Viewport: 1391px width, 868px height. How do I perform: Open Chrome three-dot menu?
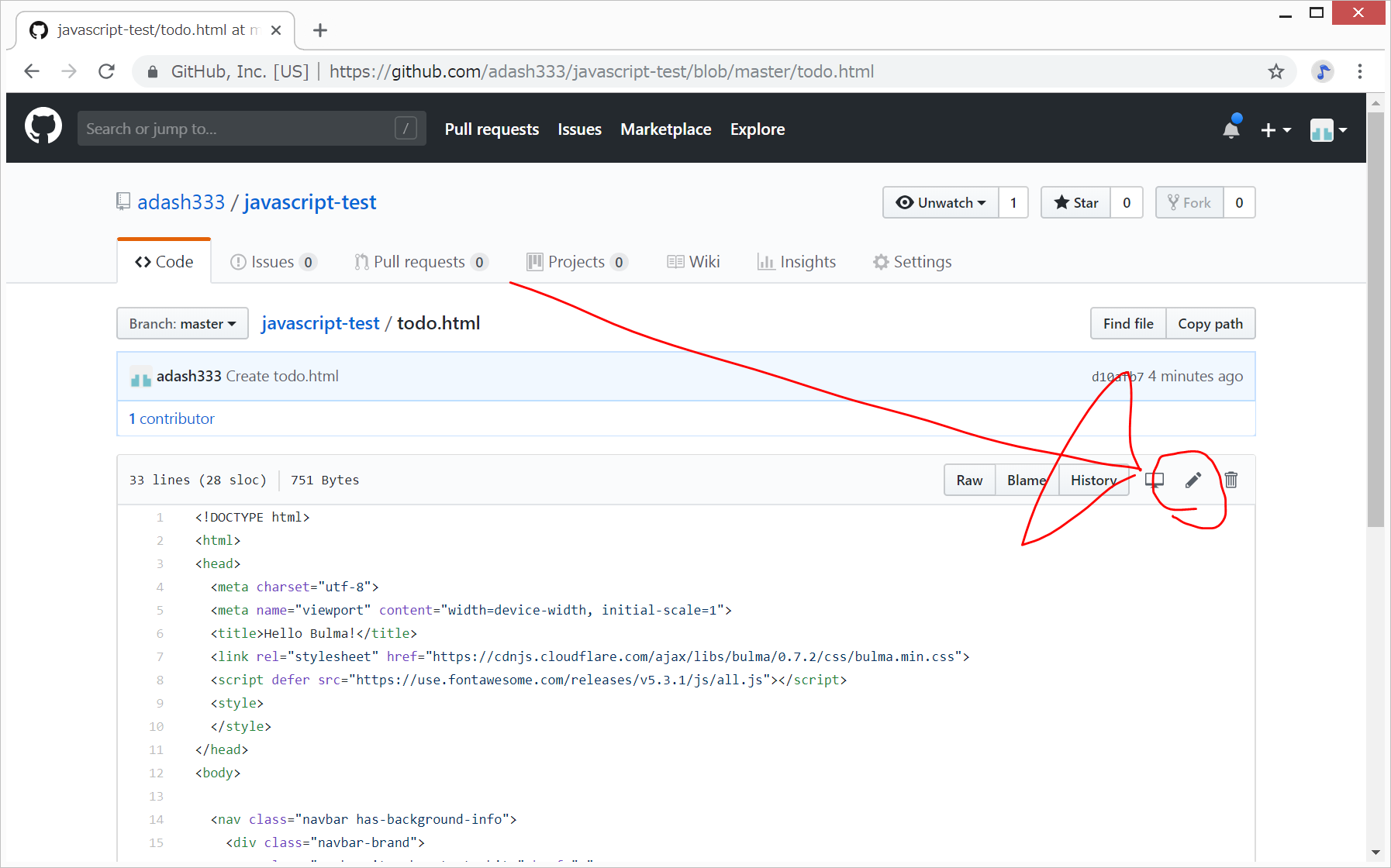(1359, 72)
